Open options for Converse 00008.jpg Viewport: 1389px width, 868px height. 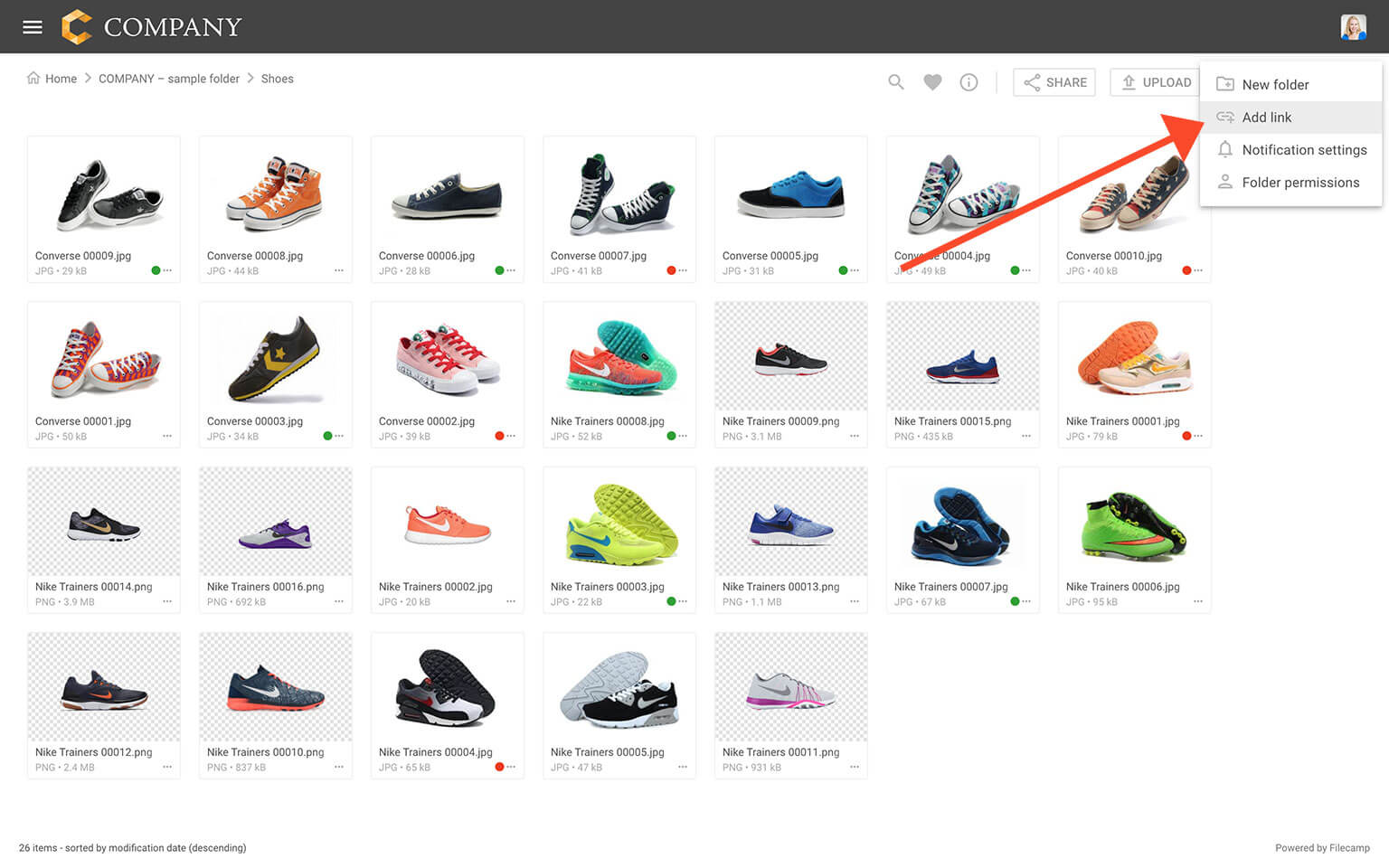(339, 270)
